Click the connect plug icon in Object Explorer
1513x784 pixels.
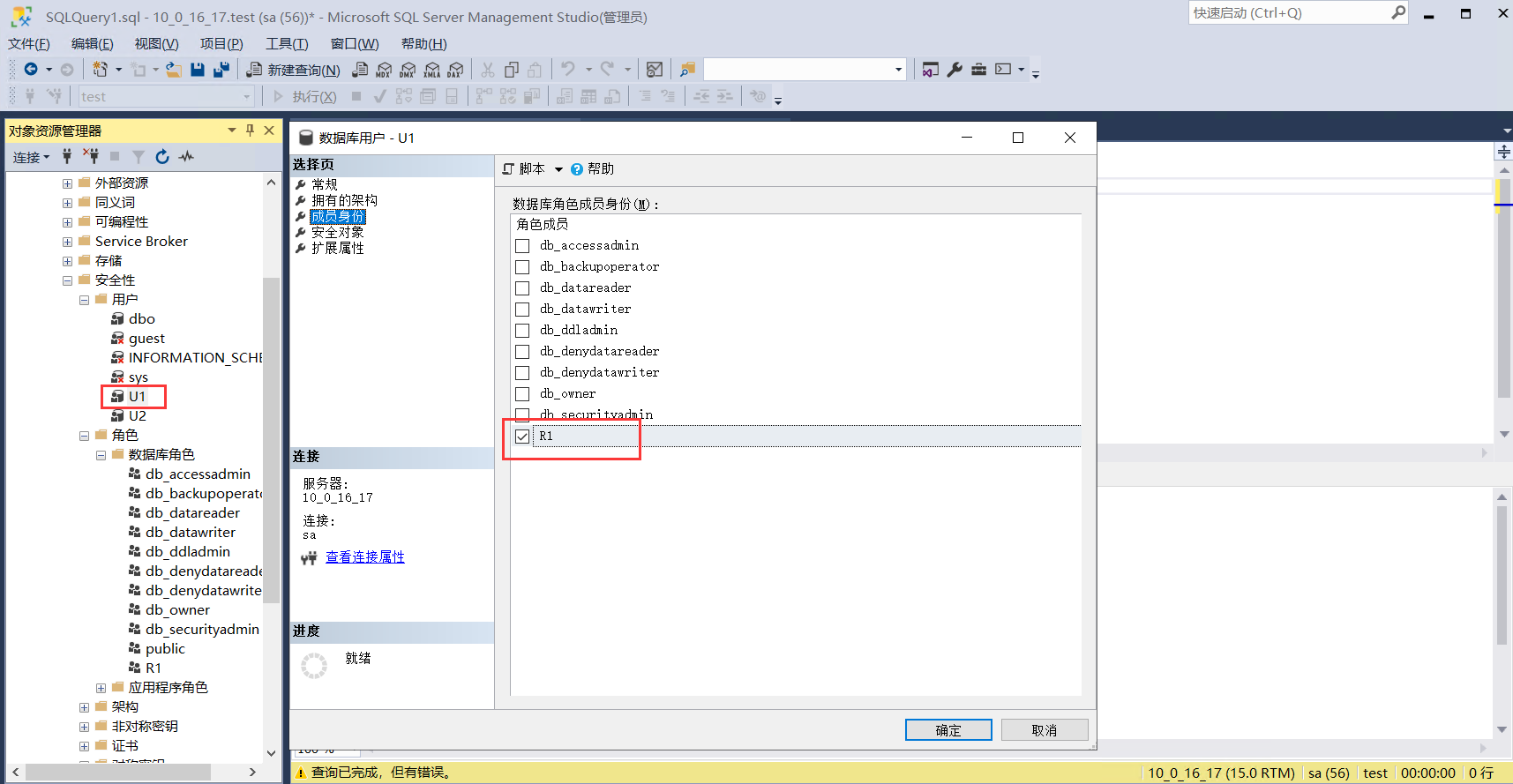click(x=67, y=156)
